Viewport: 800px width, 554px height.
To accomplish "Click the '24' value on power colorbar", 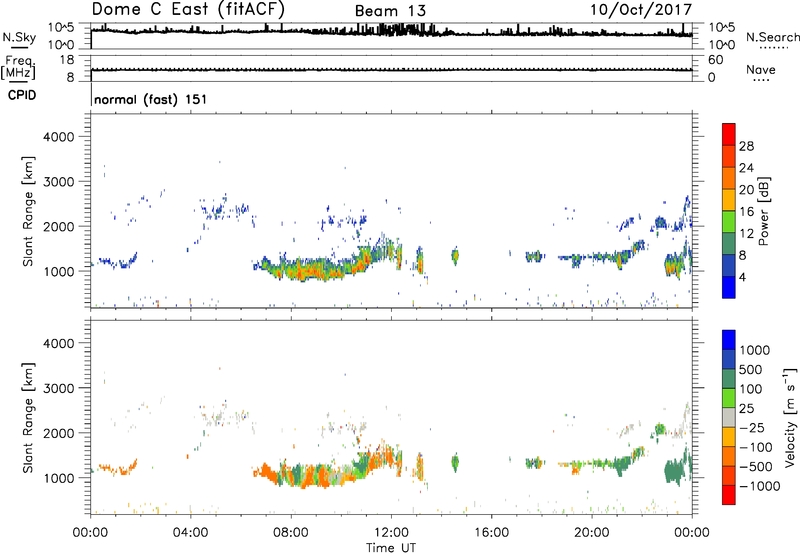I will pos(746,168).
